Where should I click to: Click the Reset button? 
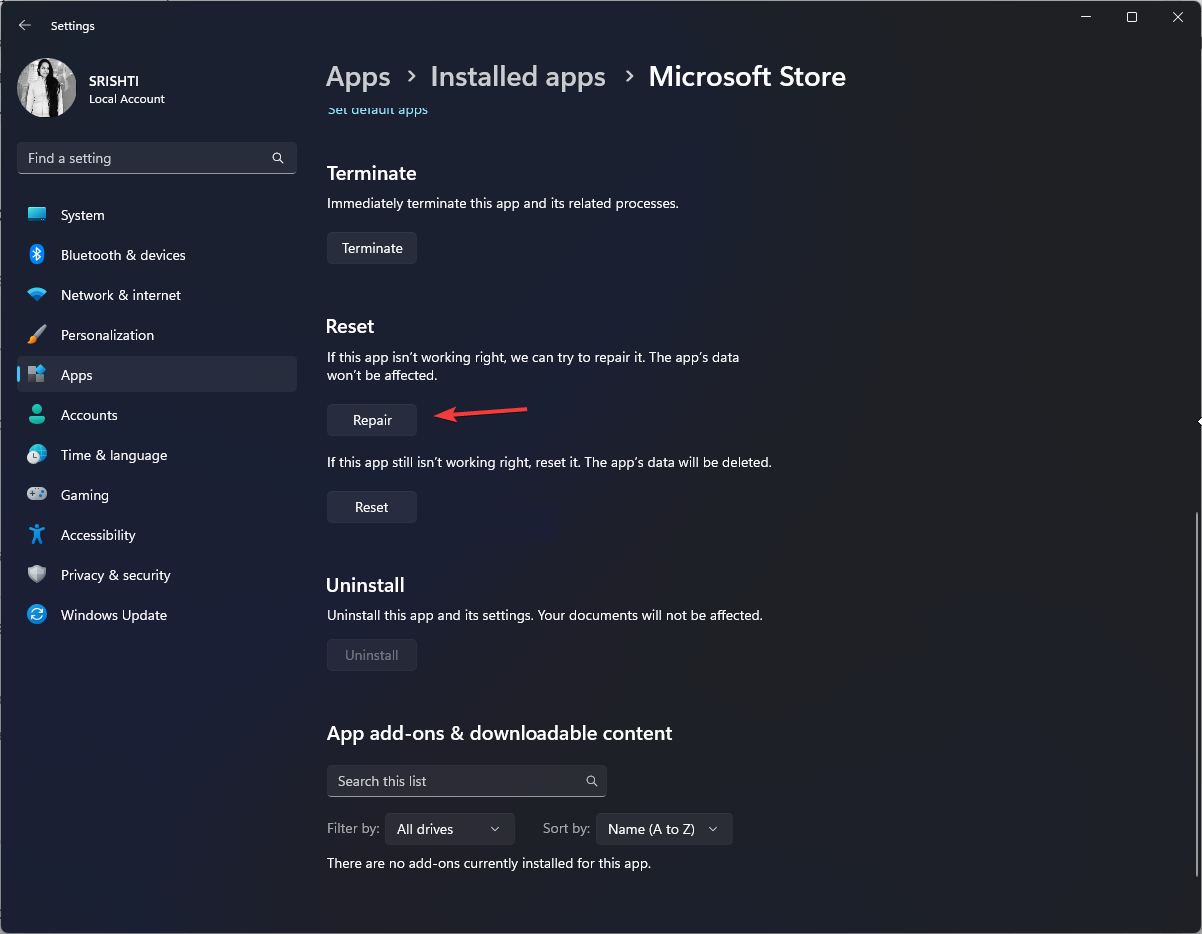pos(372,507)
